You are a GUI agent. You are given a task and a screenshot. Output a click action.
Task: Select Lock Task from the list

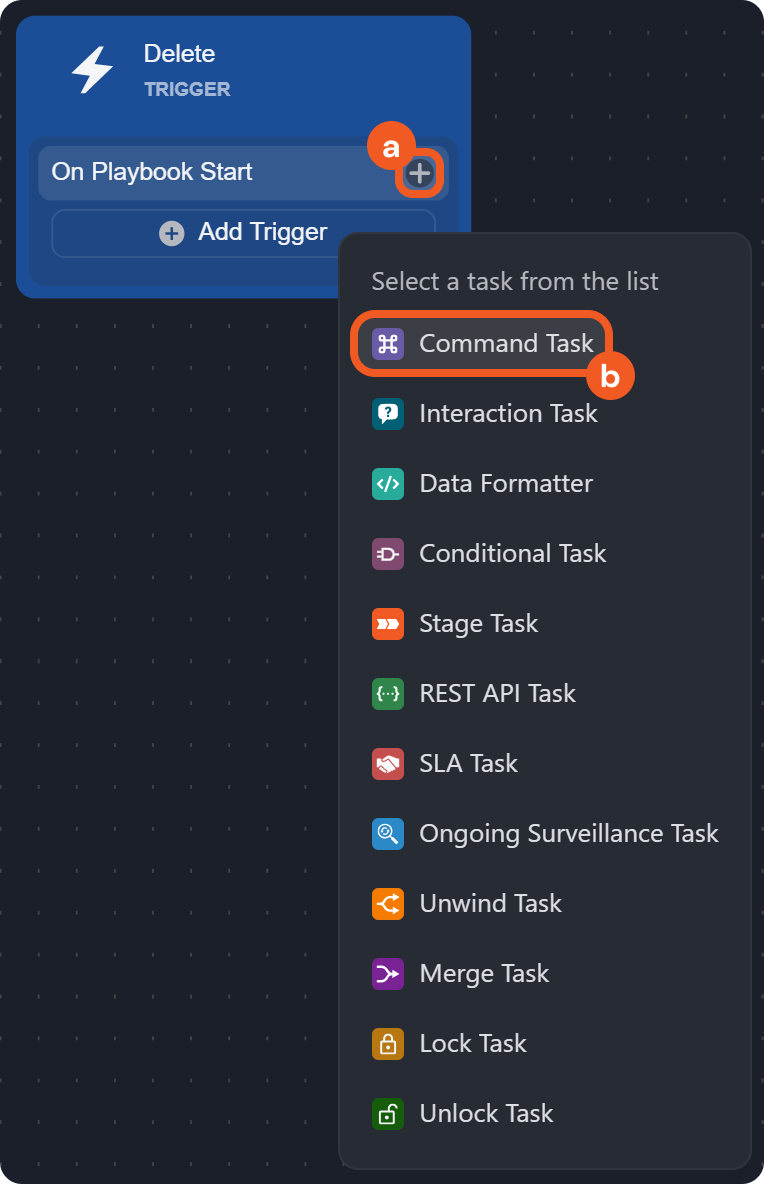tap(472, 1044)
